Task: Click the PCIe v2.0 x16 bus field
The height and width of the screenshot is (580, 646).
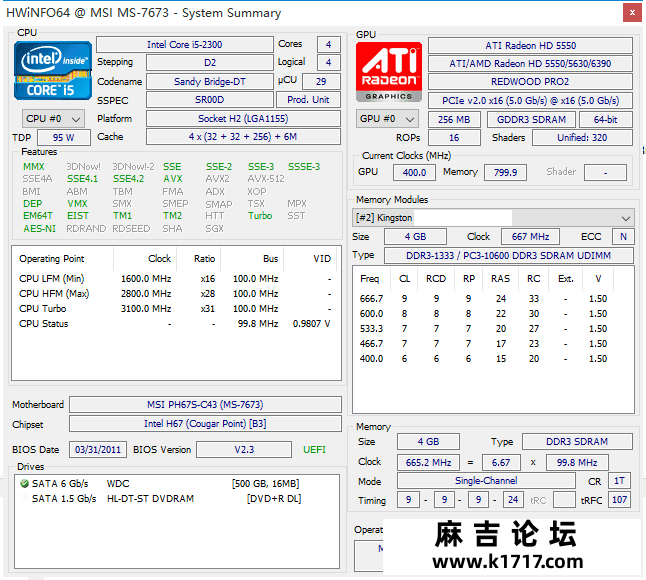Action: (x=530, y=101)
